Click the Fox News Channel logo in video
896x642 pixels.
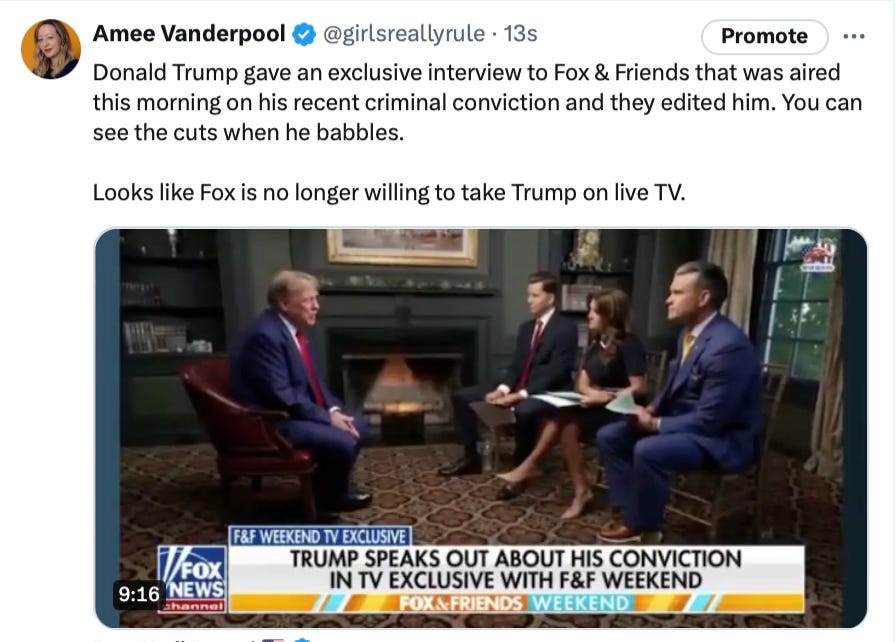[x=192, y=579]
